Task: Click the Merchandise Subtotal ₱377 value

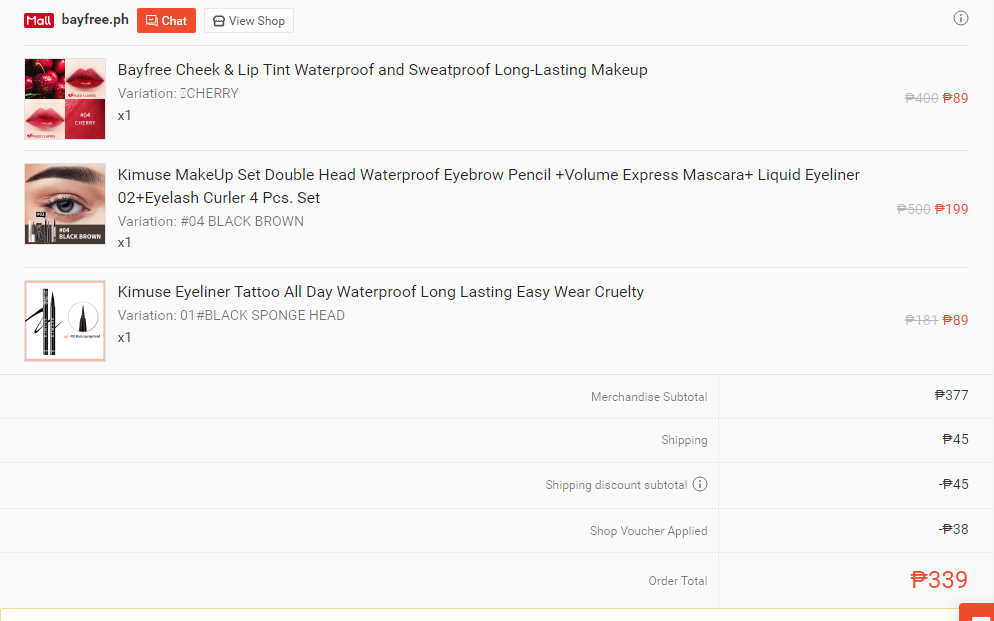Action: (x=952, y=395)
